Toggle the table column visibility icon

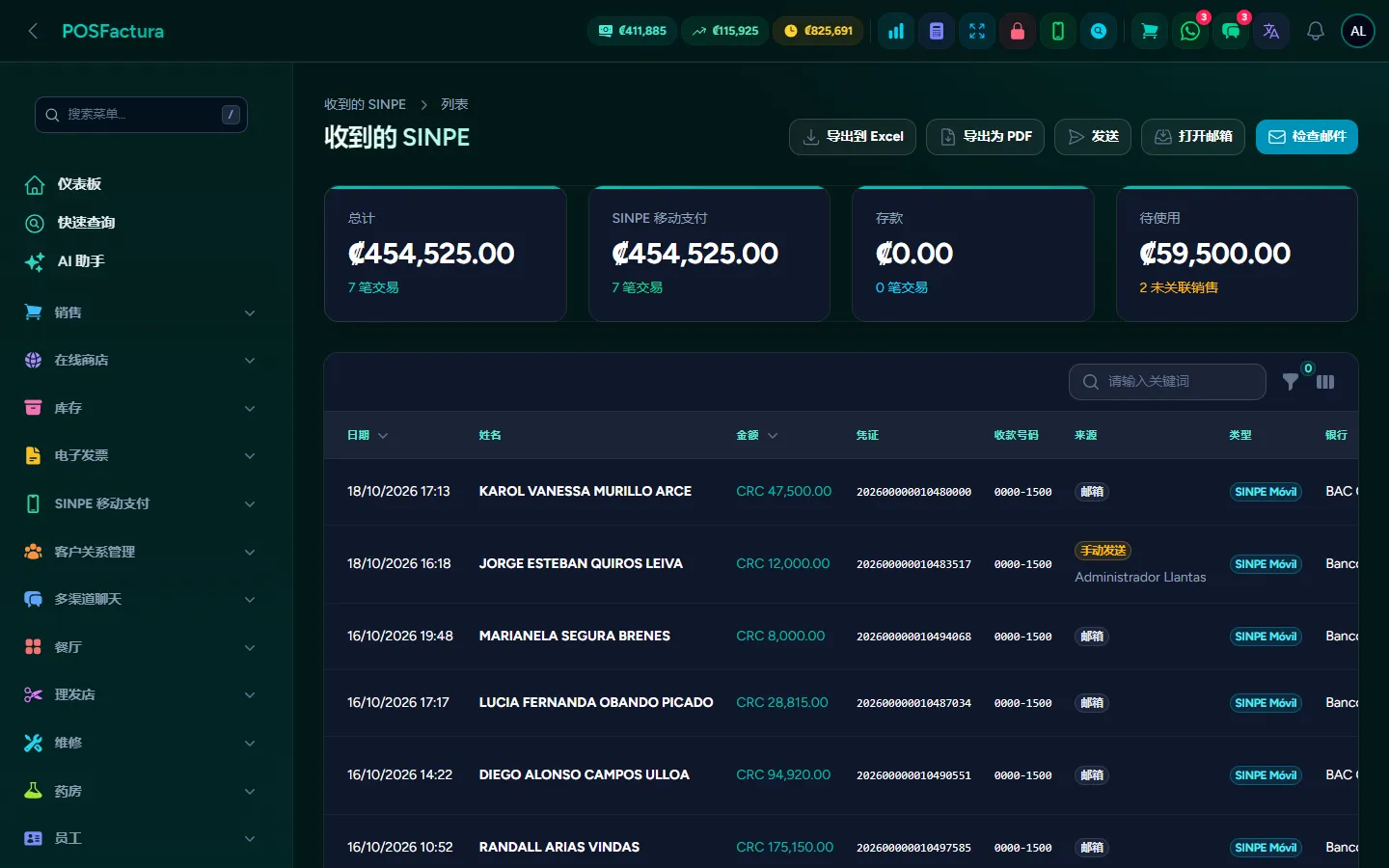coord(1325,382)
